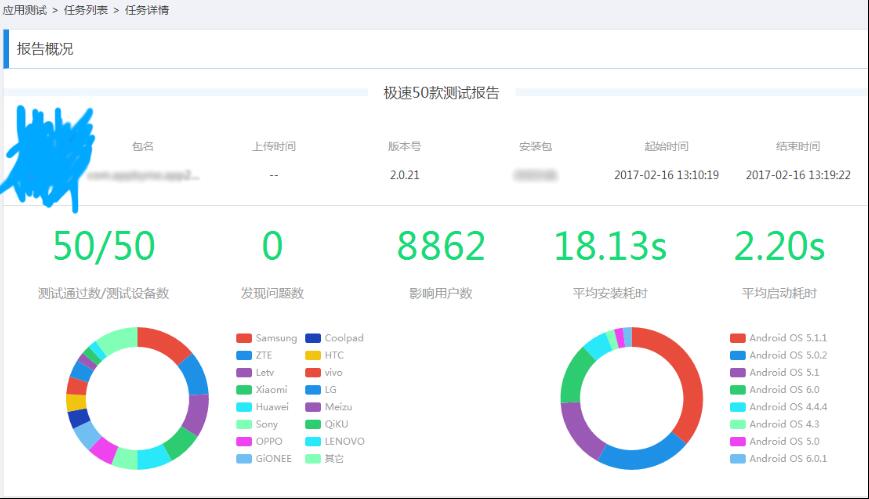Click the 应用测试 breadcrumb link
Image resolution: width=869 pixels, height=499 pixels.
(x=25, y=10)
